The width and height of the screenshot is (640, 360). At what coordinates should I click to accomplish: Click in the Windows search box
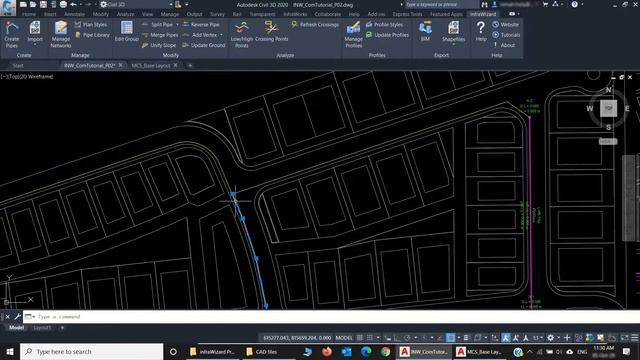[91, 352]
